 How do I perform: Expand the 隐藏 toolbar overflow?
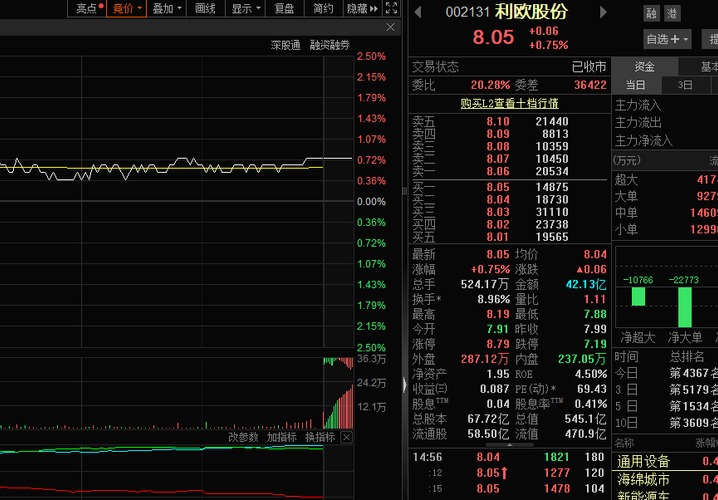[363, 8]
